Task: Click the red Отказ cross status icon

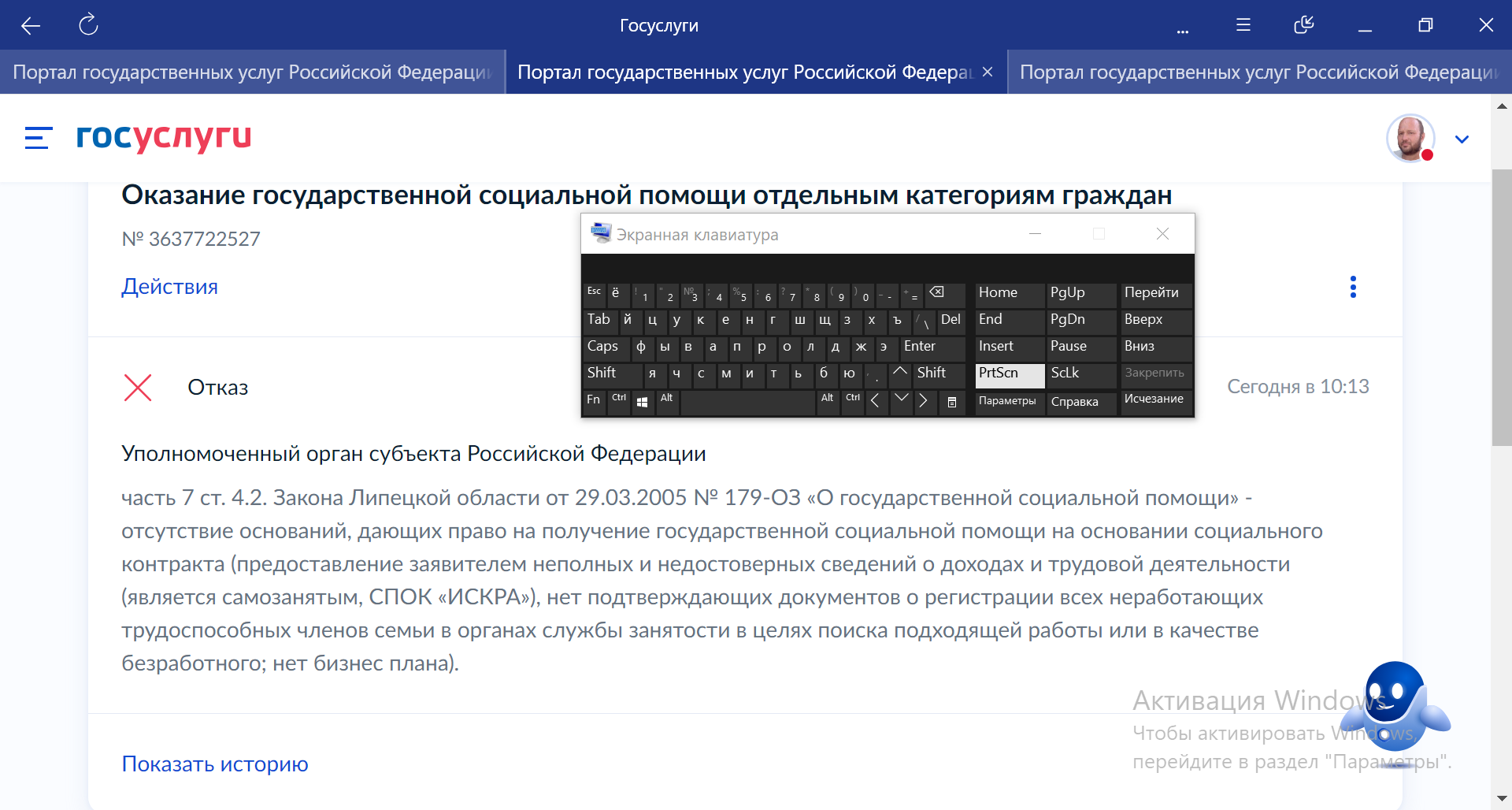Action: tap(138, 387)
